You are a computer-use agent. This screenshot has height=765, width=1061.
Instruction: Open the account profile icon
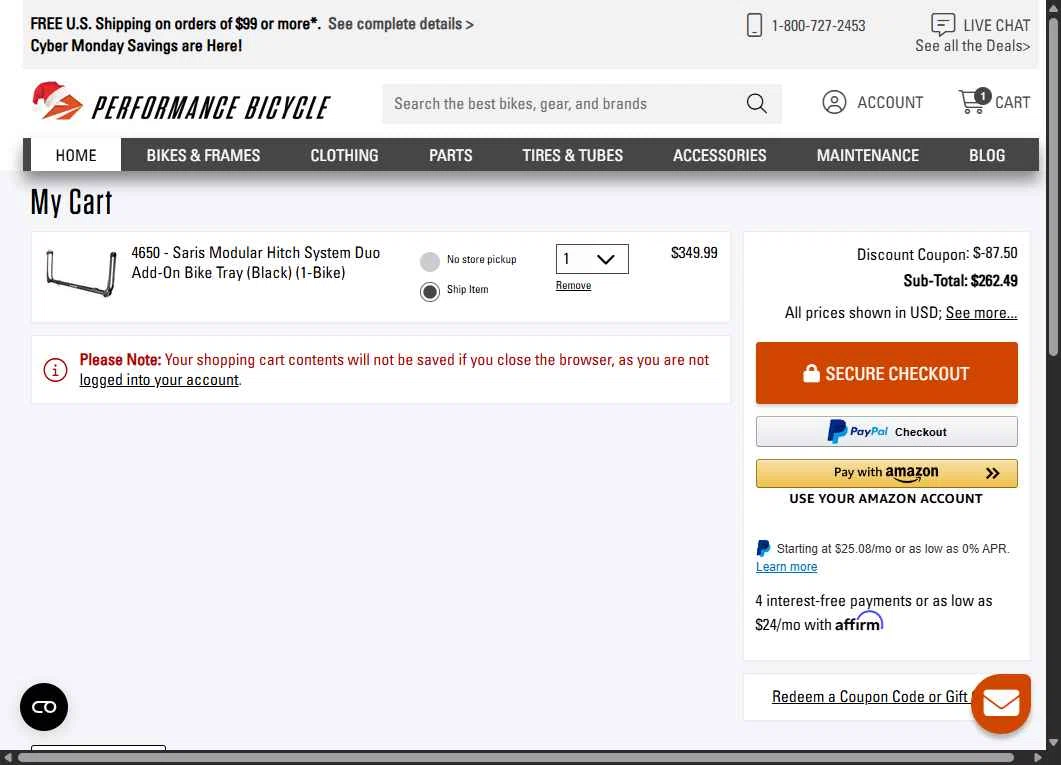pyautogui.click(x=834, y=102)
